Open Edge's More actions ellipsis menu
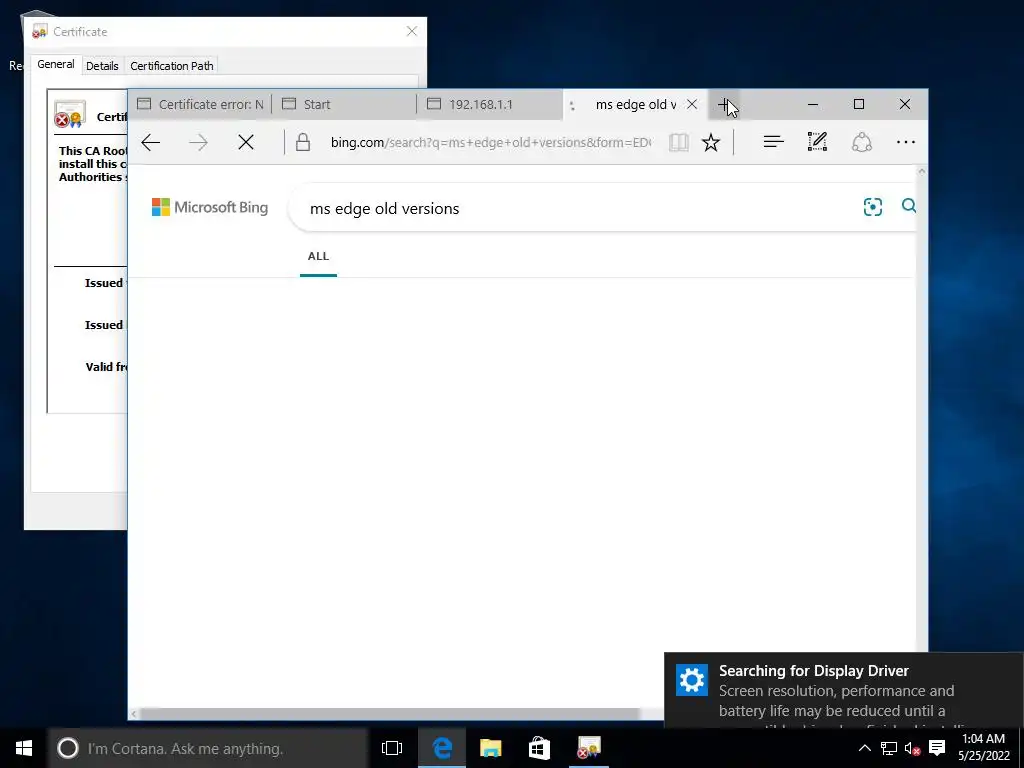 906,142
